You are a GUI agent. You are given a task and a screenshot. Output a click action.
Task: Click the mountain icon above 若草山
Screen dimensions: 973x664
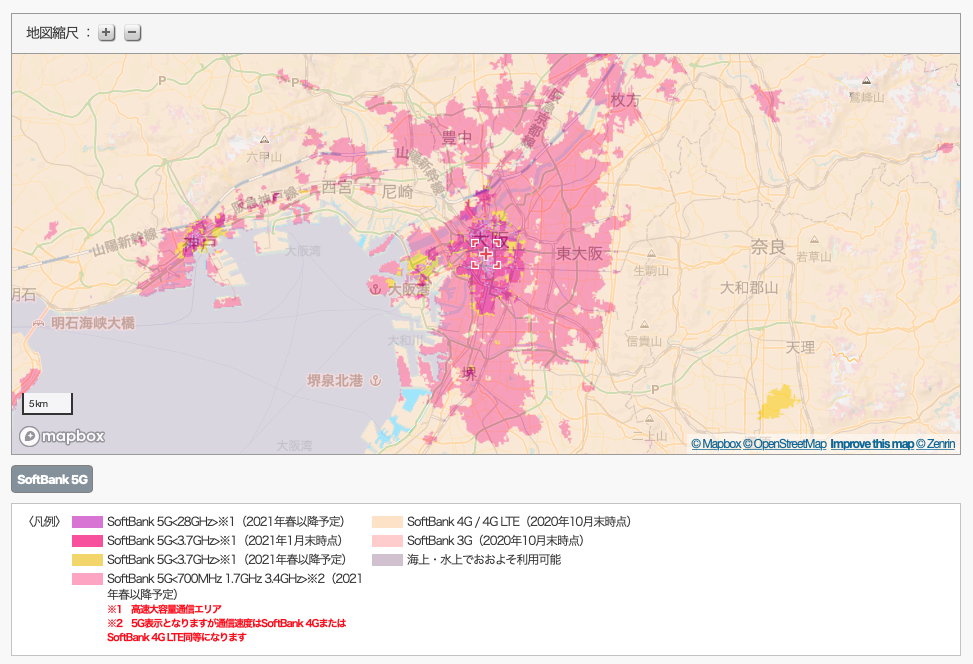[814, 239]
